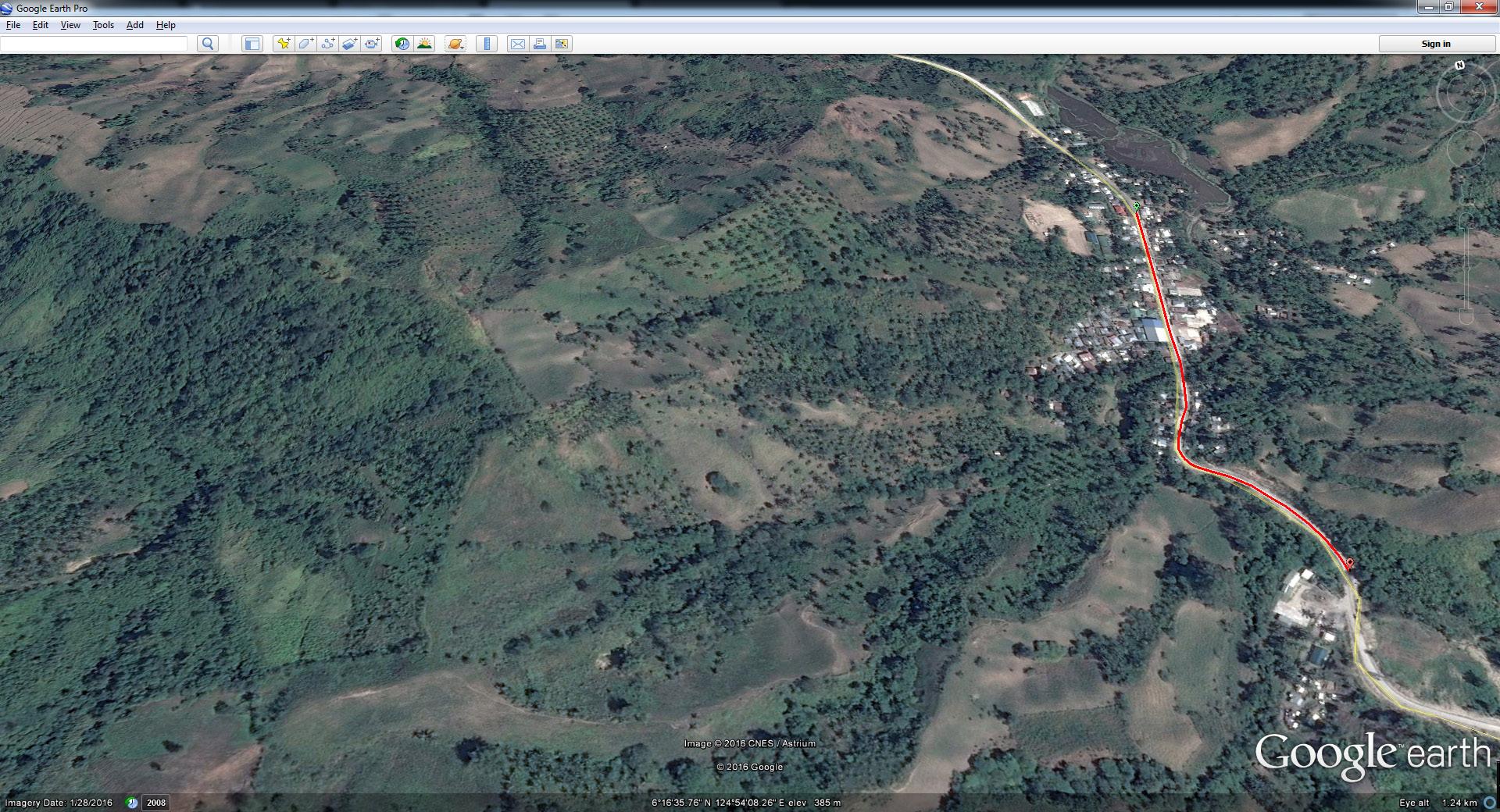Record a tour with the camera icon
The width and height of the screenshot is (1500, 812).
tap(372, 44)
